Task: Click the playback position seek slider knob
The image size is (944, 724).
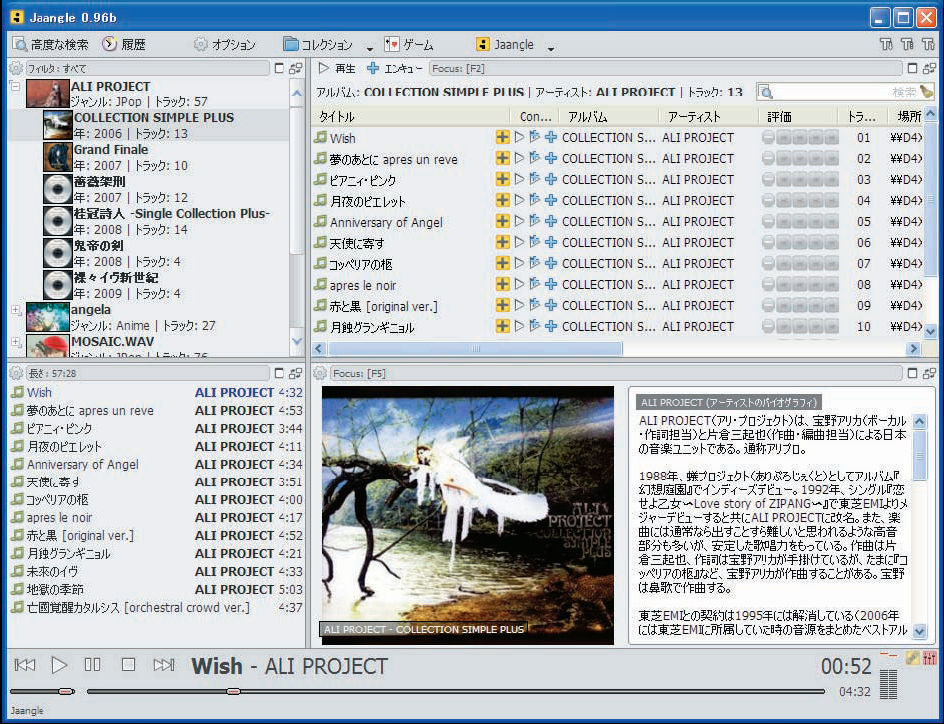Action: pos(234,692)
